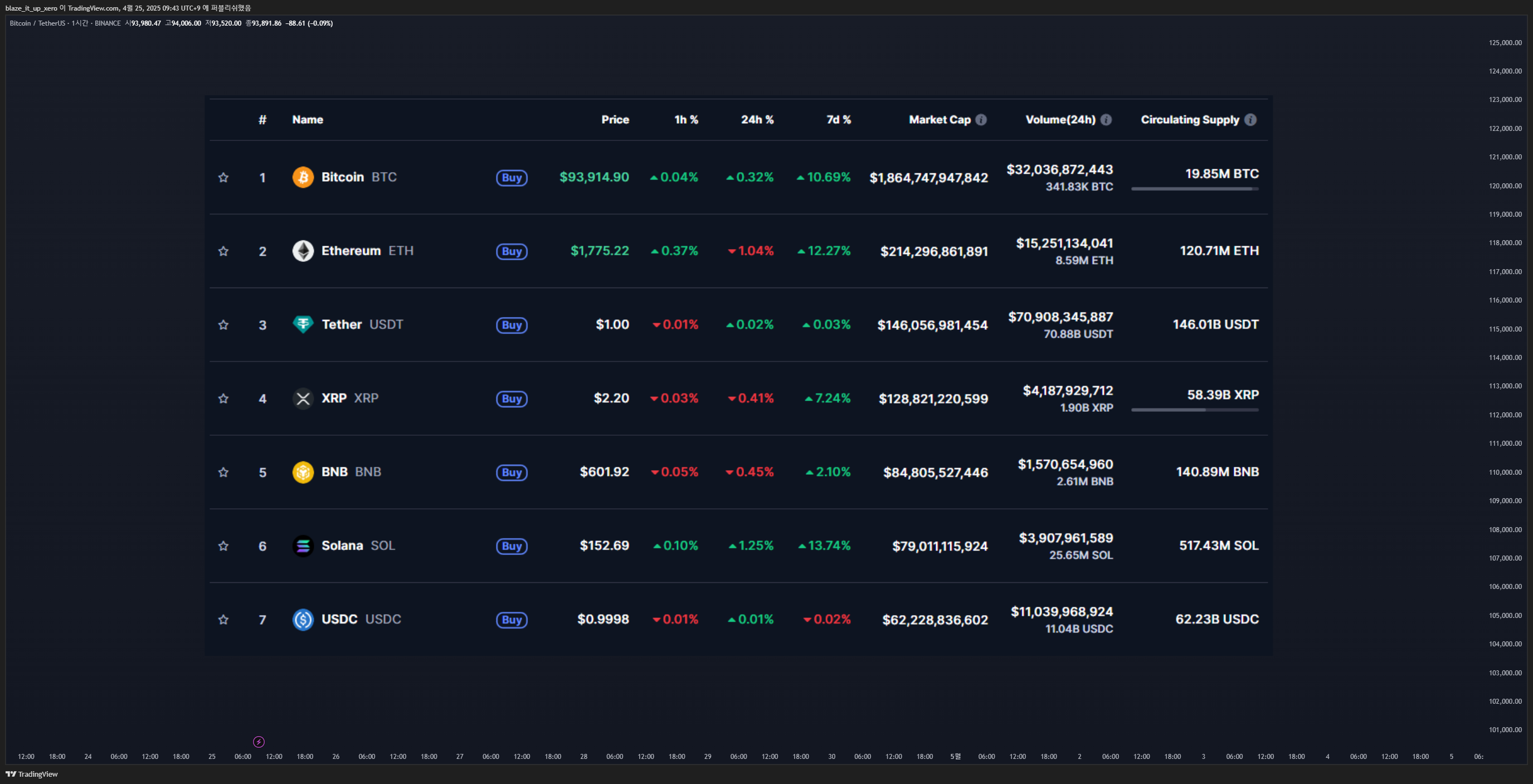Image resolution: width=1533 pixels, height=784 pixels.
Task: Click the 120,000.00 price axis label
Action: pyautogui.click(x=1505, y=186)
